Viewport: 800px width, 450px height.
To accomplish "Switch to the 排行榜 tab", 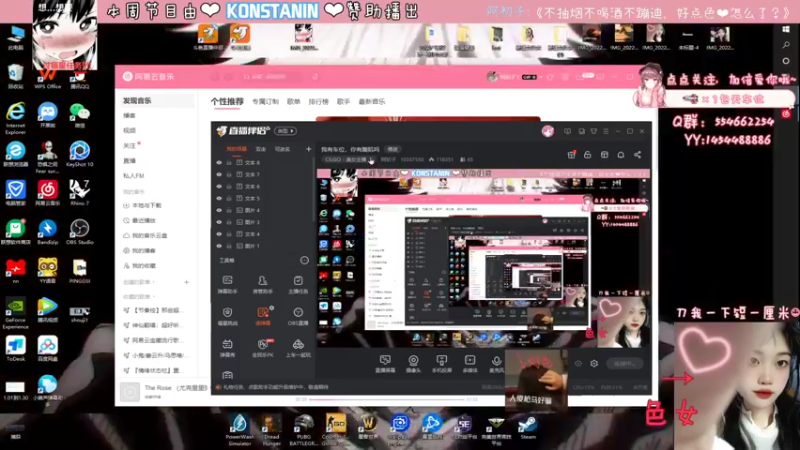I will click(x=318, y=102).
